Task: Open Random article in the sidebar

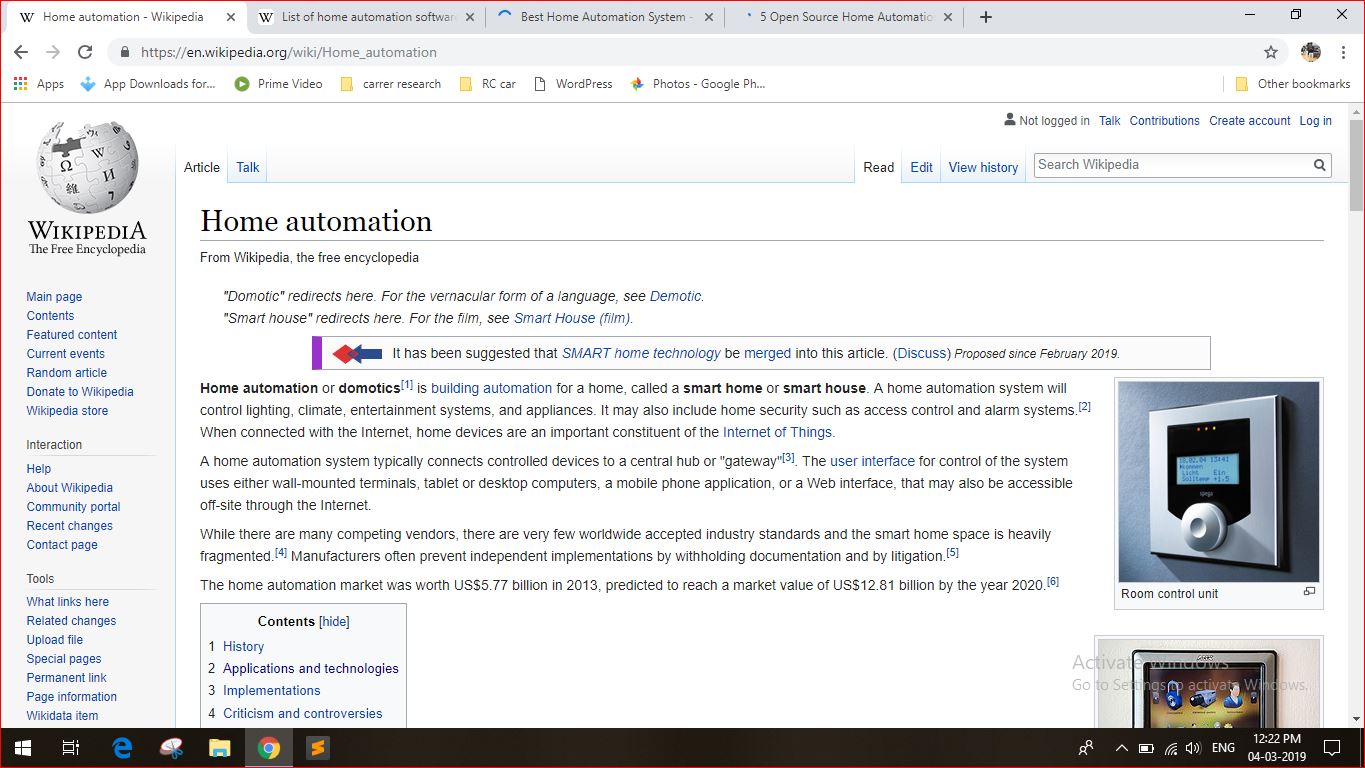Action: (67, 373)
